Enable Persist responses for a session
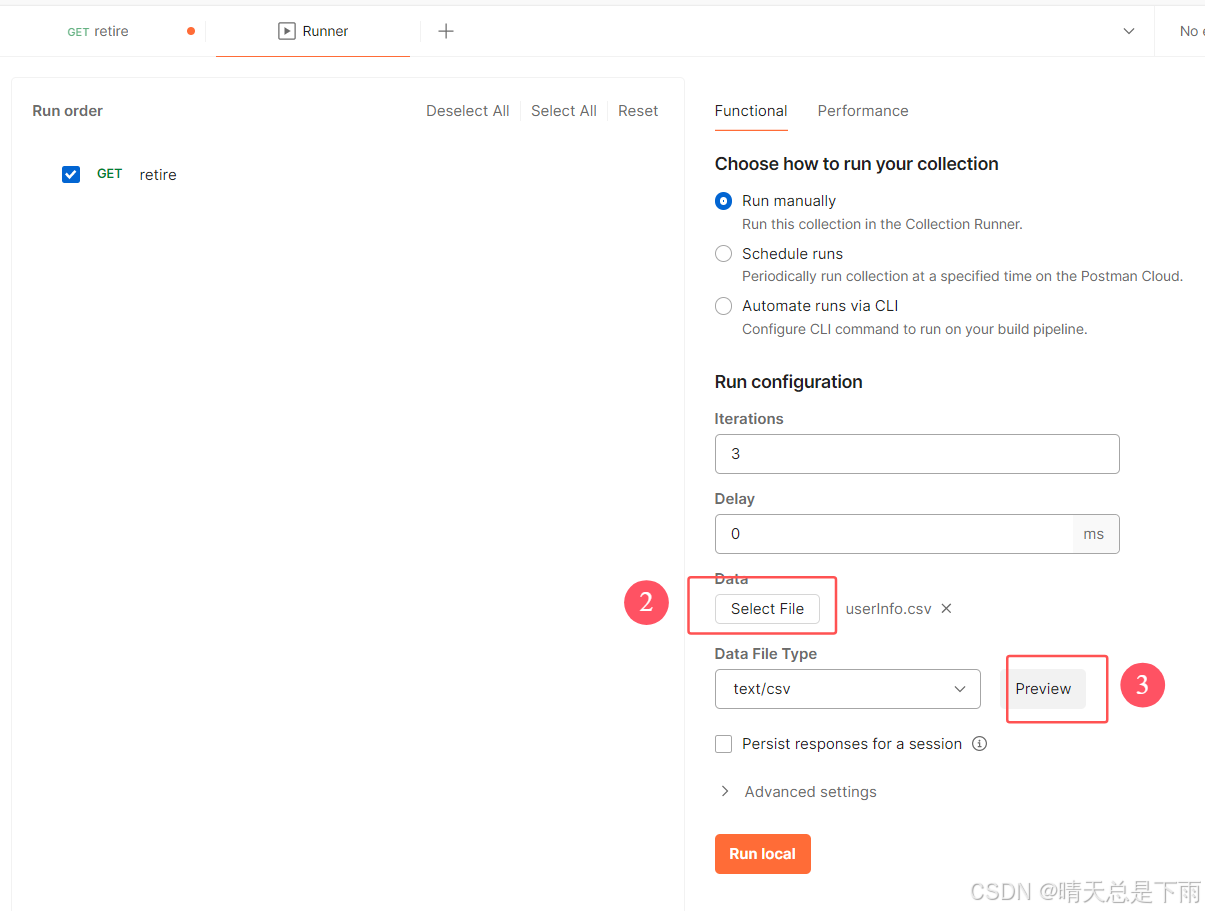 pos(723,743)
